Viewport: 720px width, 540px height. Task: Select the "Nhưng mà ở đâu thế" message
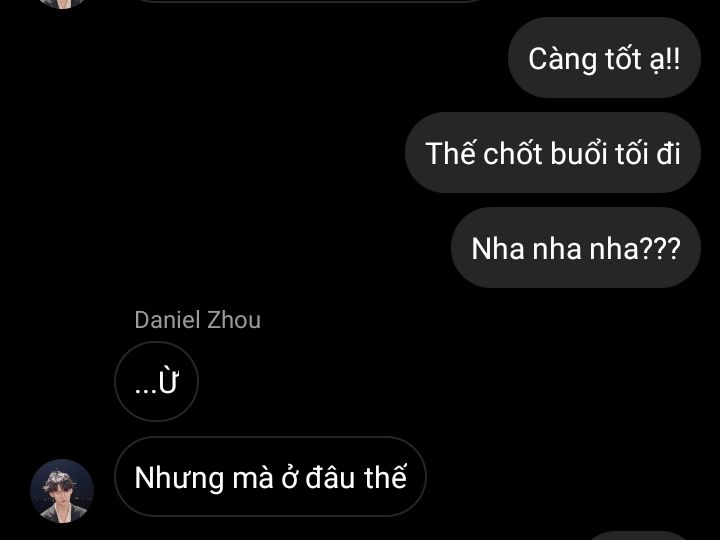click(270, 477)
